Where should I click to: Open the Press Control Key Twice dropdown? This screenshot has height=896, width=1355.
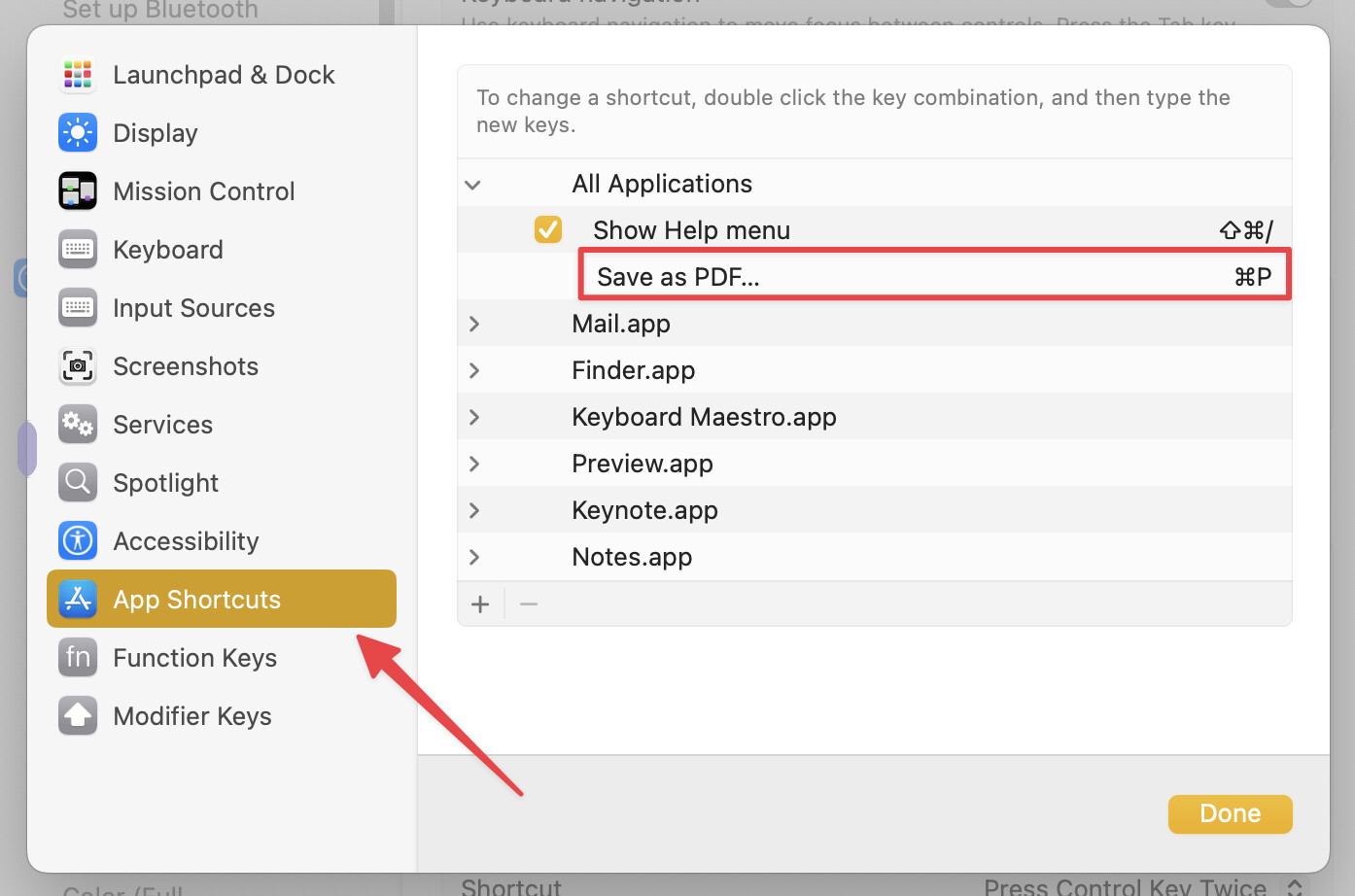tap(1143, 886)
